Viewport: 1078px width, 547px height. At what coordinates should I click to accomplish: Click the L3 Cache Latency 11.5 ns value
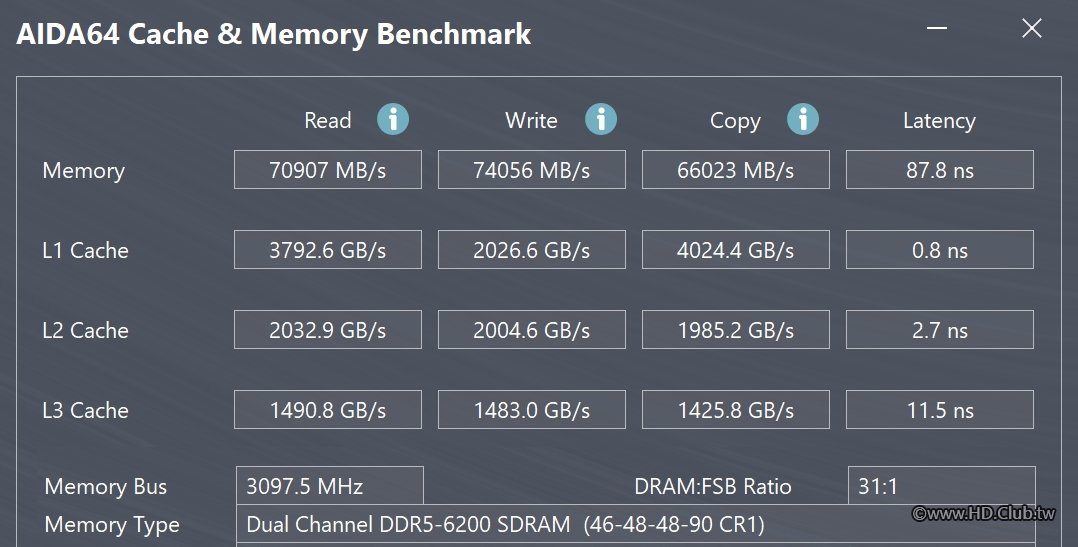pos(940,410)
